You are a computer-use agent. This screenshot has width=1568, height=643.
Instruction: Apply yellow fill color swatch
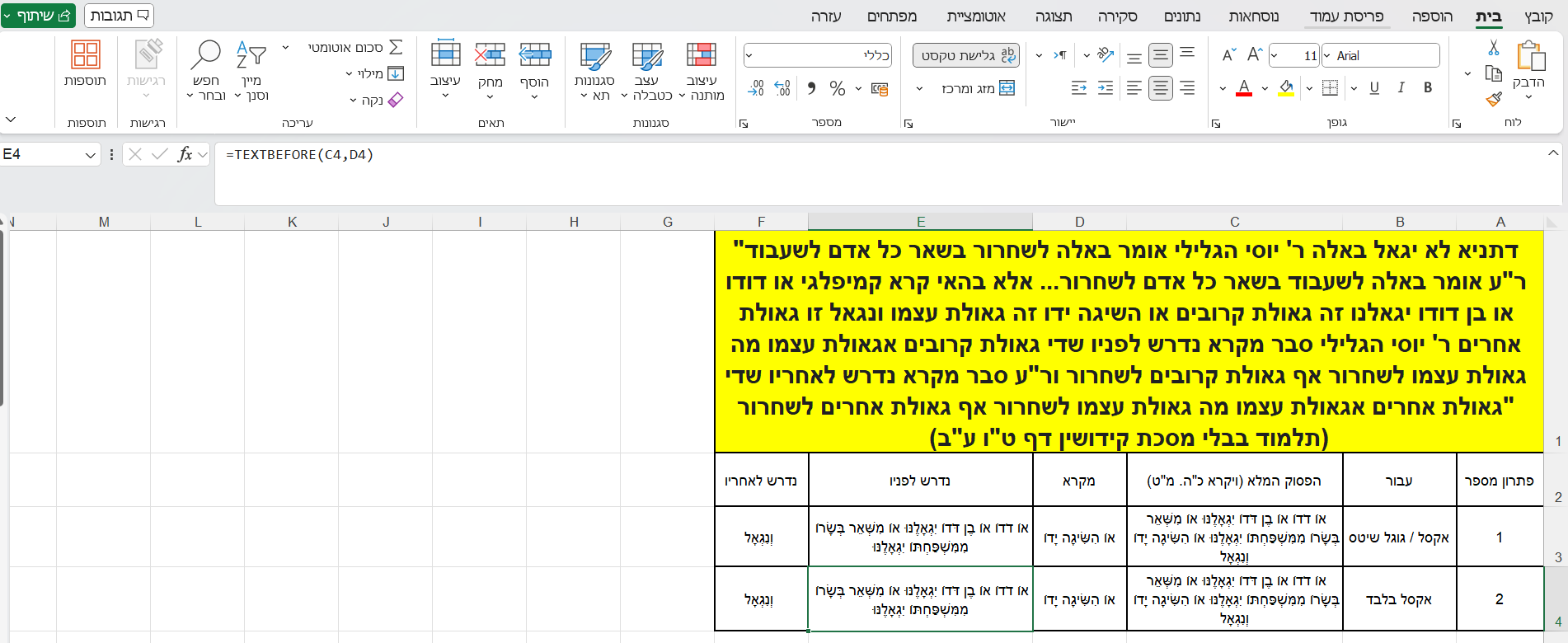(1286, 88)
